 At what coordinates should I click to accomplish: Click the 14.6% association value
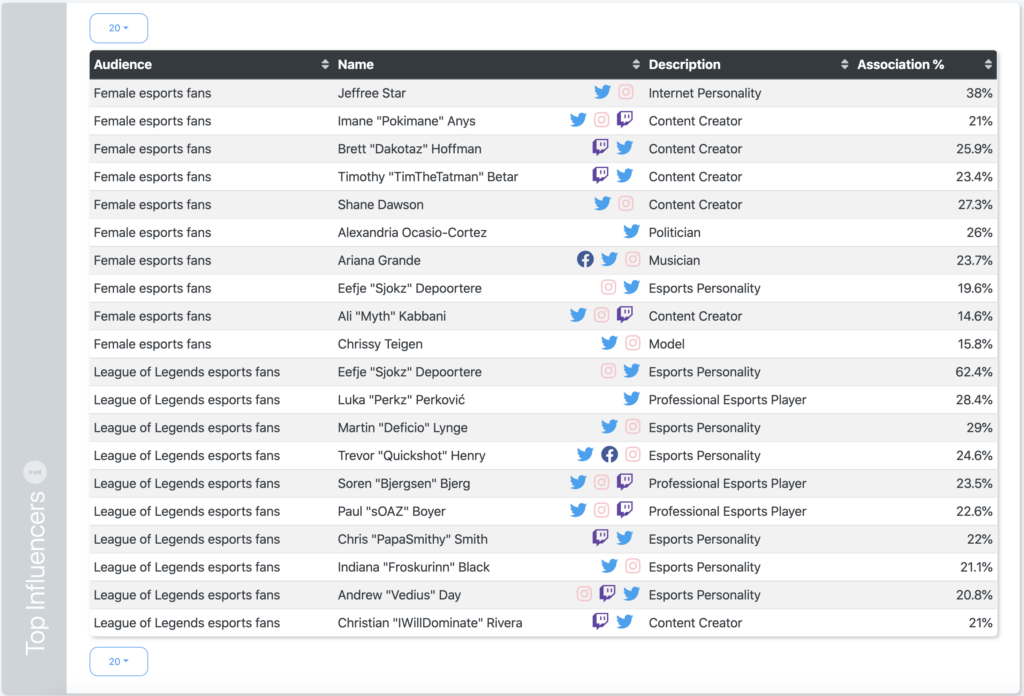[x=975, y=317]
